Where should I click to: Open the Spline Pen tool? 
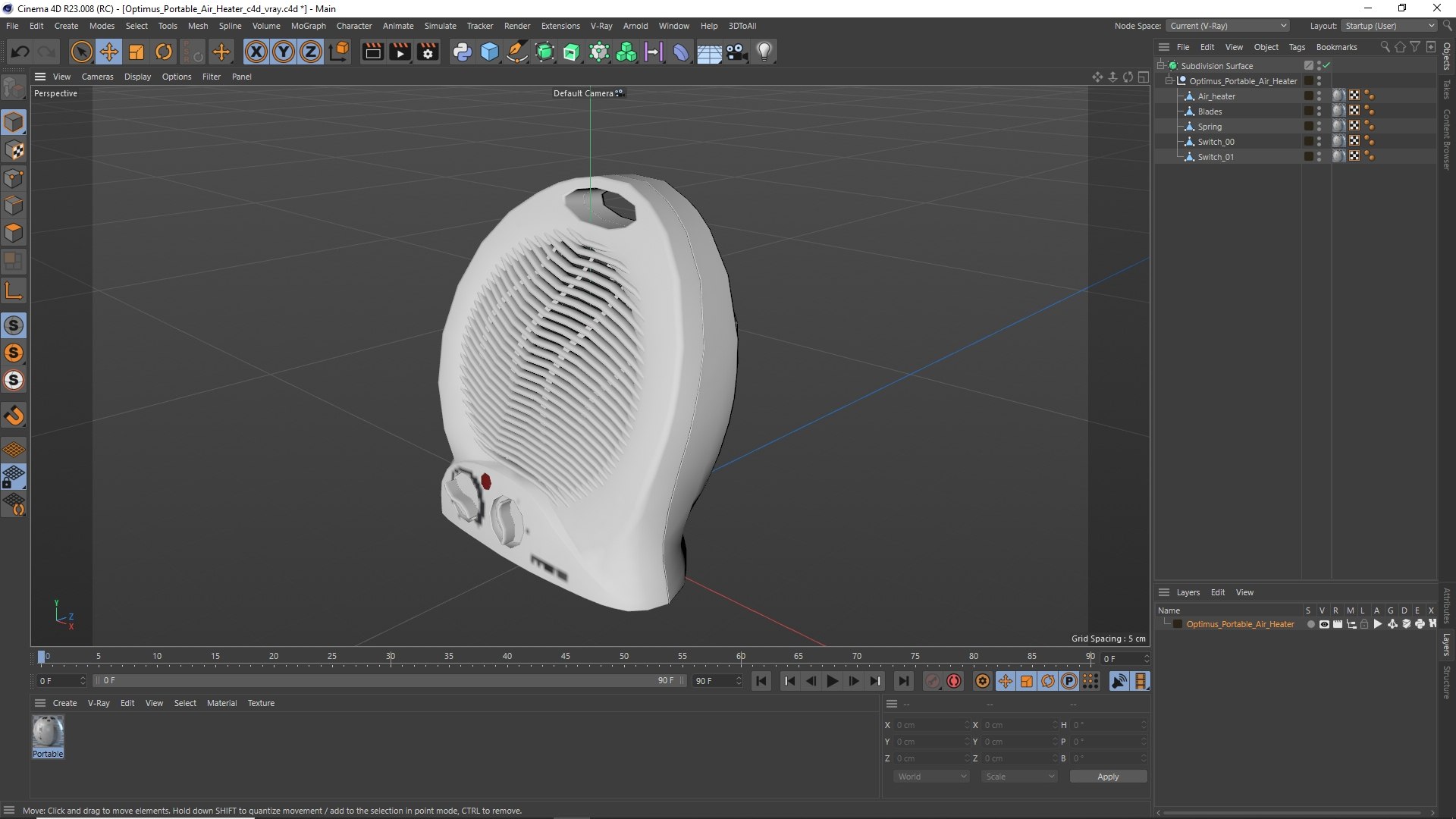(517, 52)
